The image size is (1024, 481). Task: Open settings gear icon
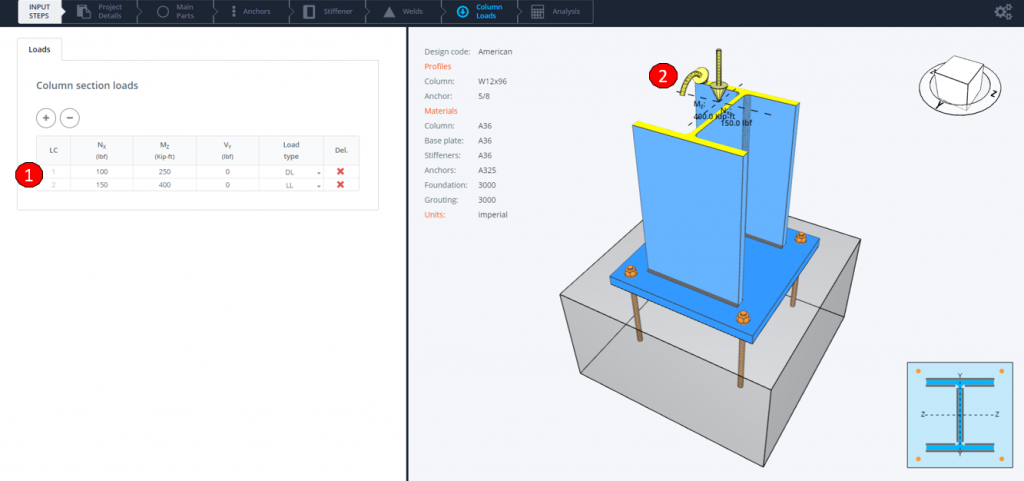click(1002, 12)
